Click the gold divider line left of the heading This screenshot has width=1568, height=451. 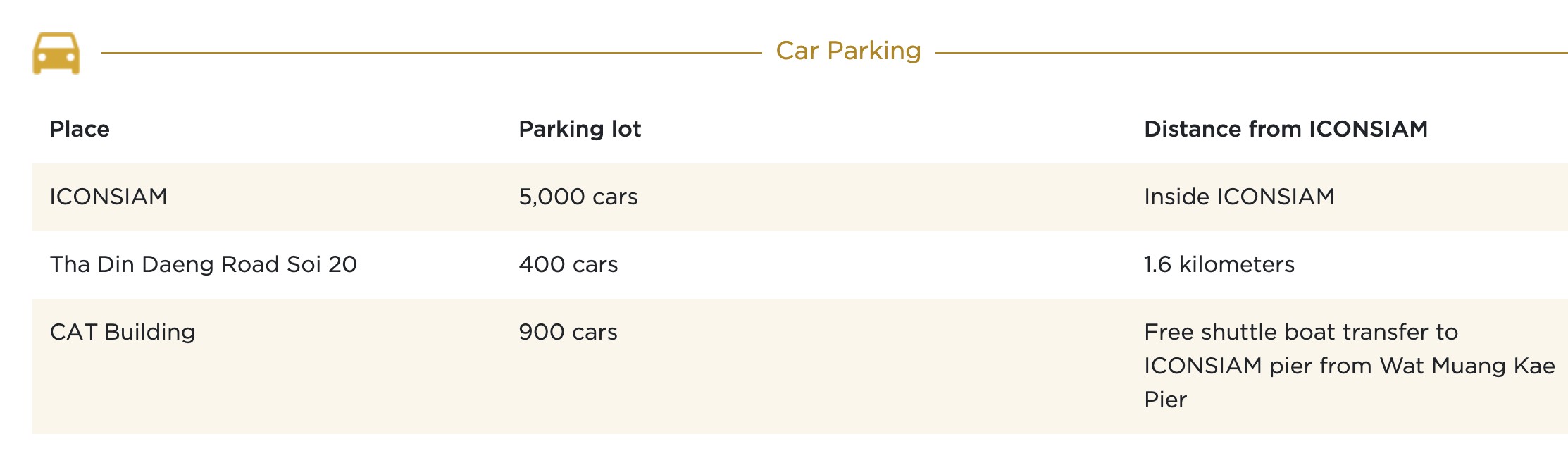[431, 52]
